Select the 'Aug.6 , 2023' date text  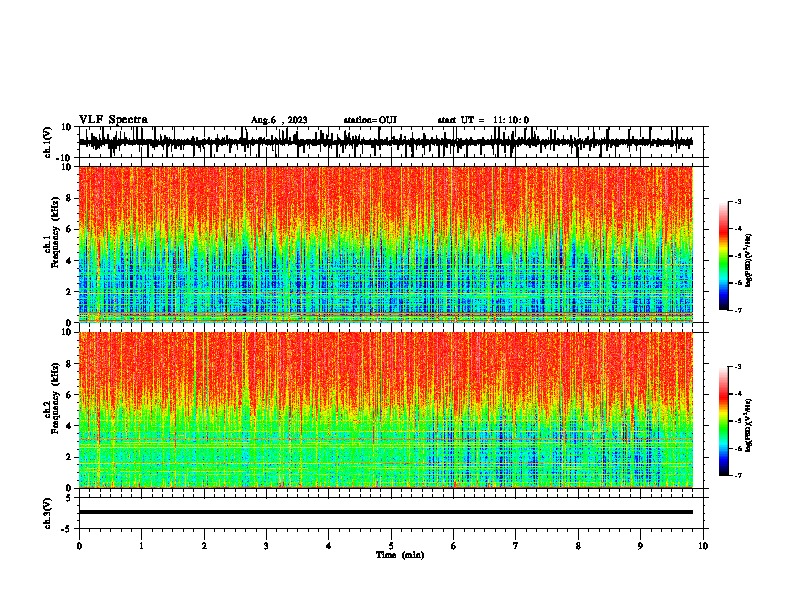point(279,120)
